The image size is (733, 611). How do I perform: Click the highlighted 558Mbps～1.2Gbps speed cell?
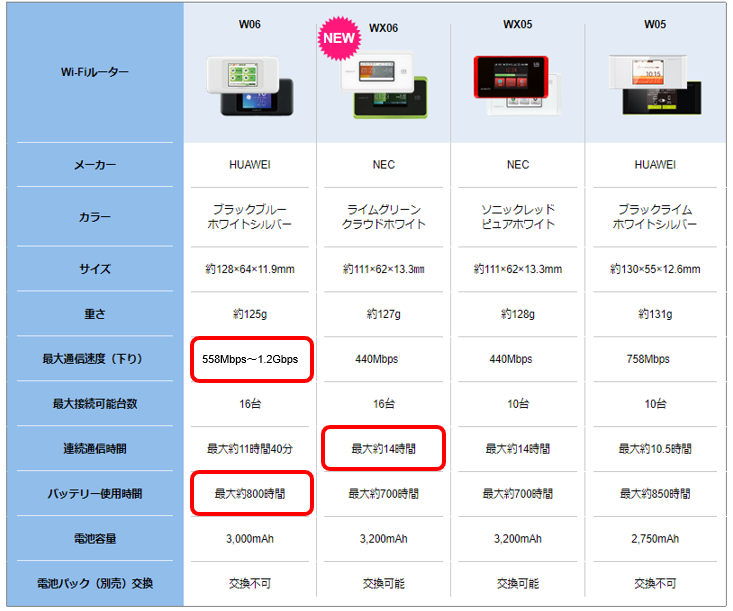point(250,359)
